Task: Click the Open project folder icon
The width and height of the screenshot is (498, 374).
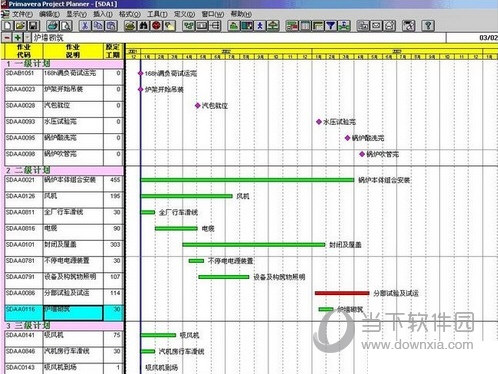Action: pyautogui.click(x=20, y=26)
